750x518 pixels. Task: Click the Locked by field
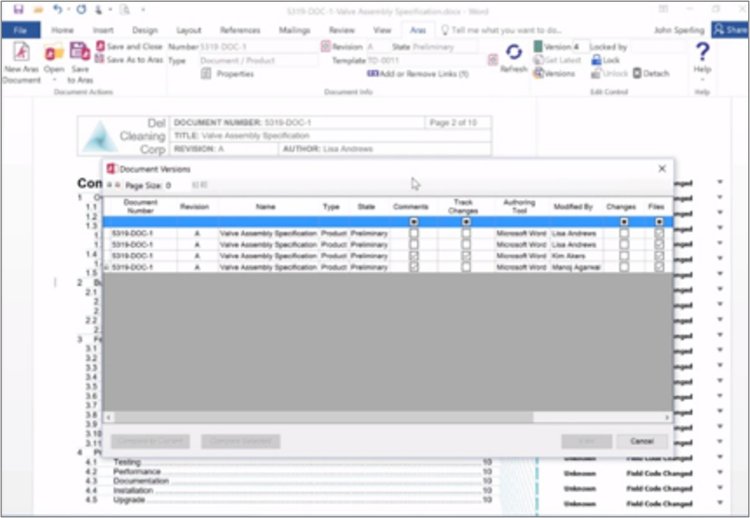657,46
